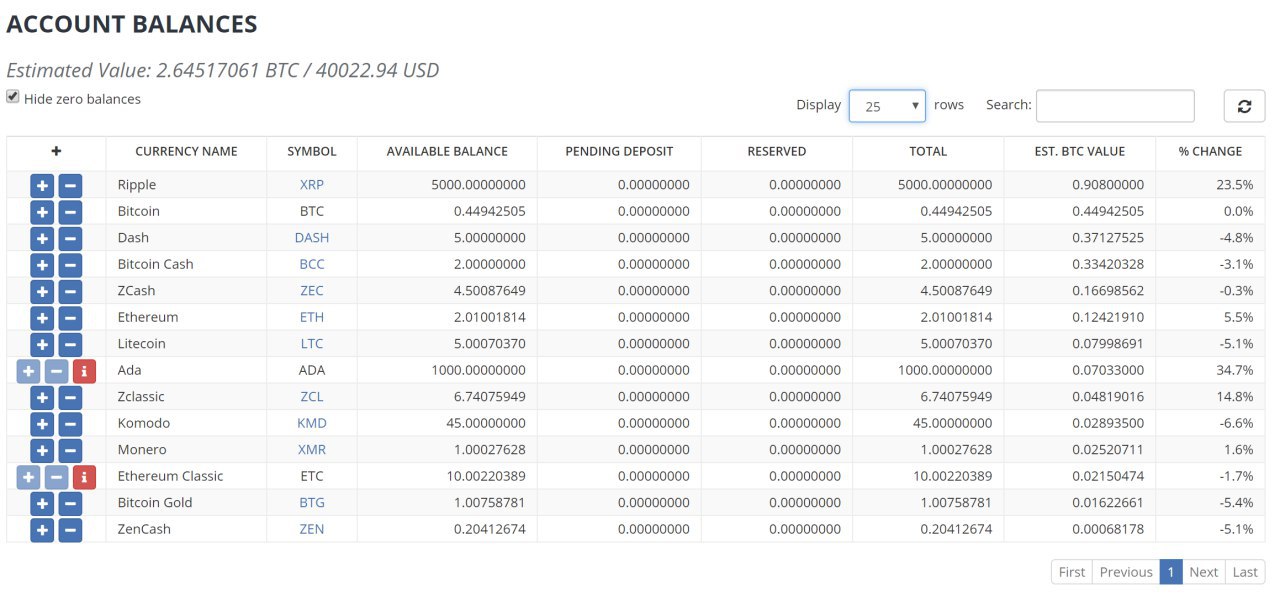Select the minus icon for Bitcoin Cash
The image size is (1280, 606).
tap(70, 264)
